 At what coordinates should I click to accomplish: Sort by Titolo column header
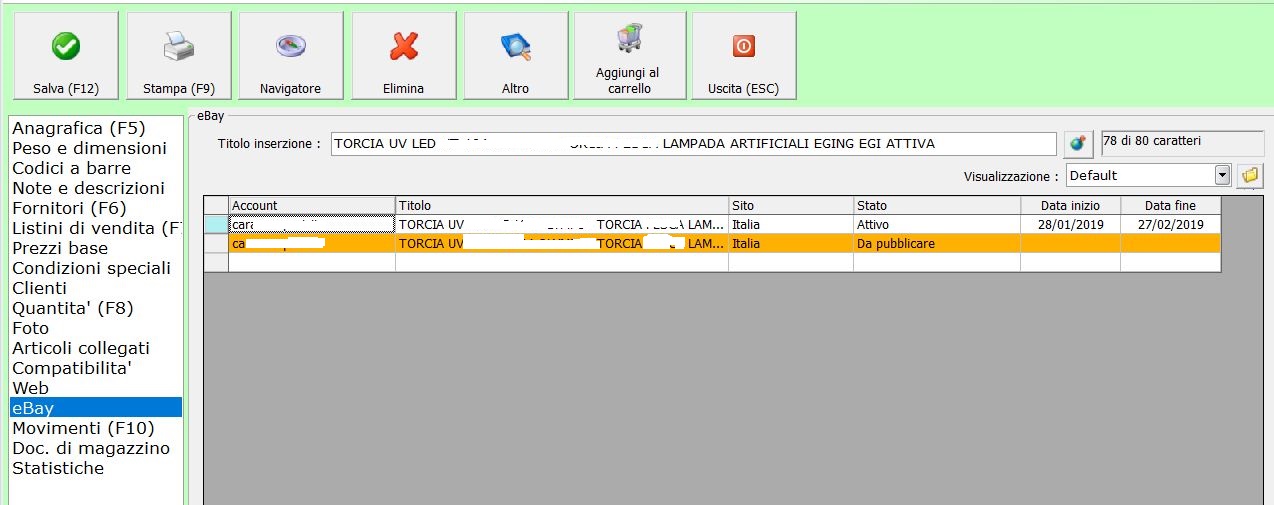click(562, 205)
